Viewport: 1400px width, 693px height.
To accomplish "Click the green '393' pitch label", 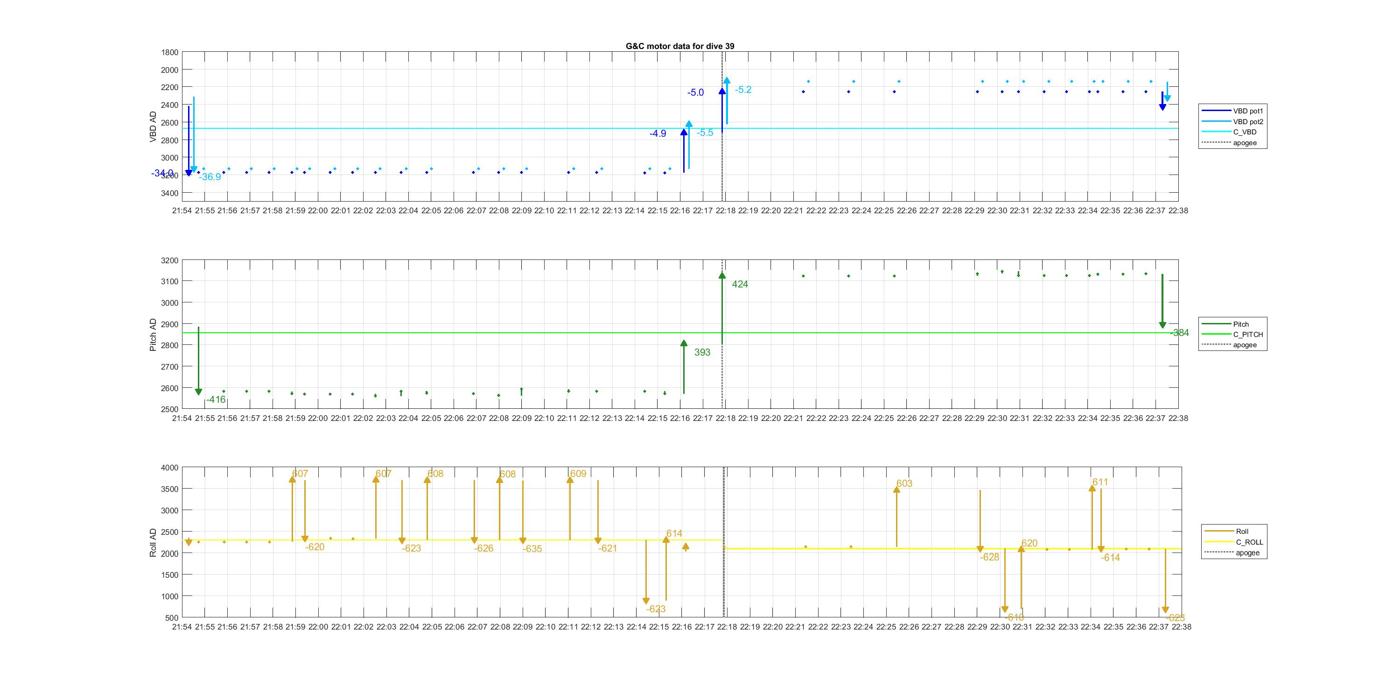I will coord(702,352).
